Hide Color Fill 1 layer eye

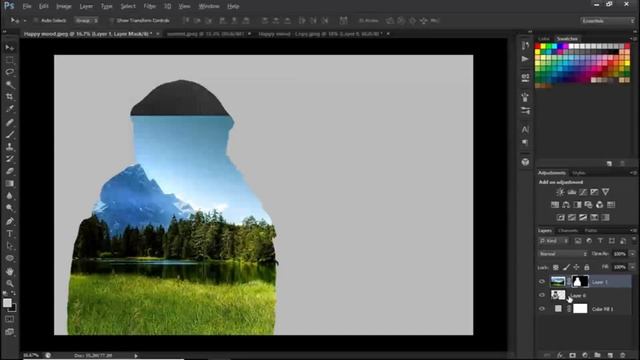click(x=542, y=309)
